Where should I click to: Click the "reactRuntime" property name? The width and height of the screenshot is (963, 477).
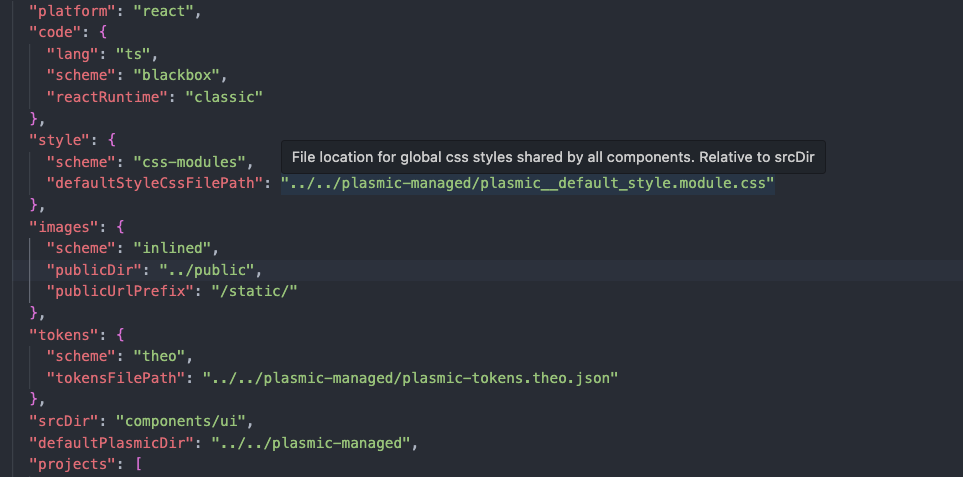[107, 96]
